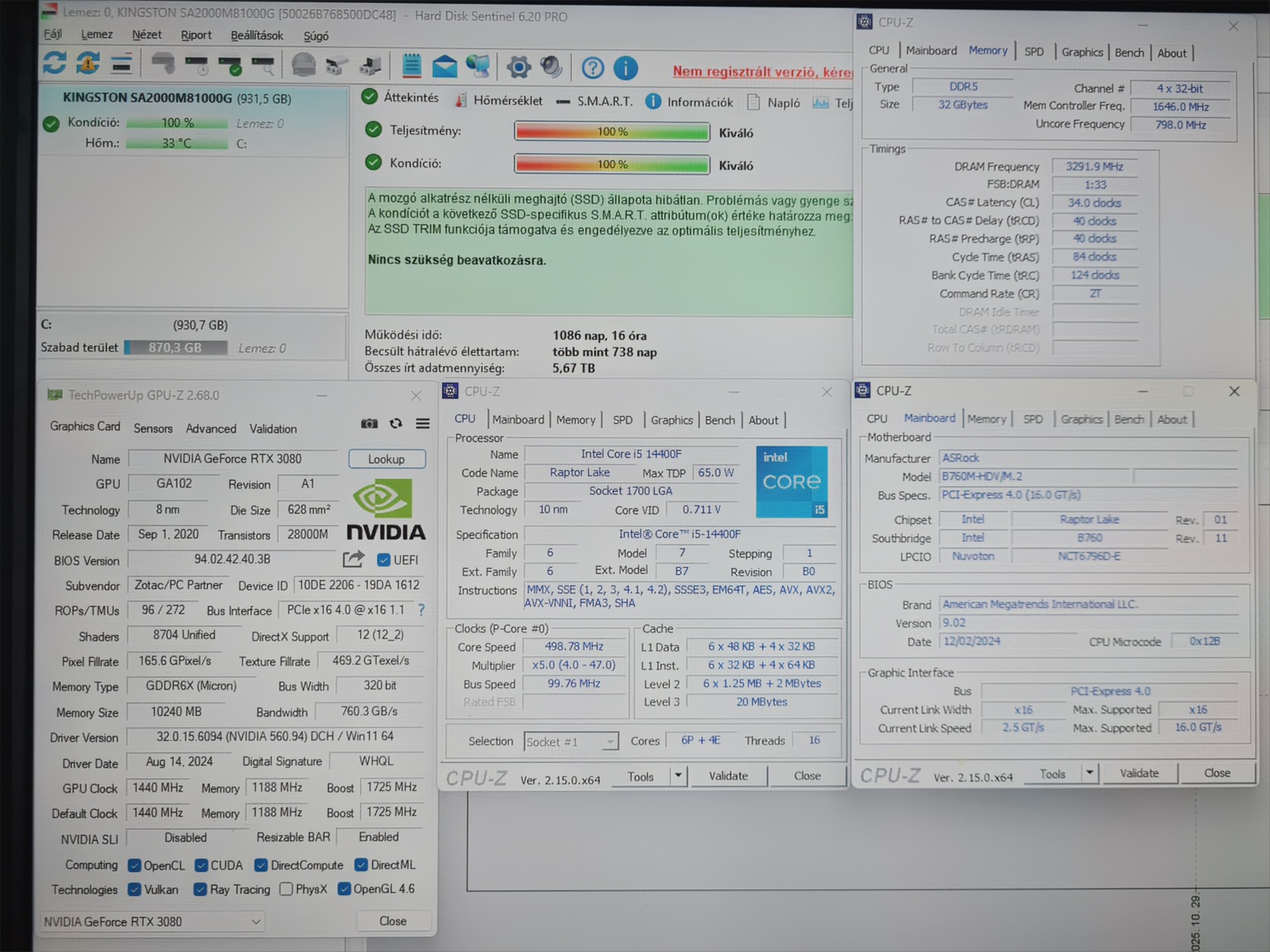Open the GPU-Z hamburger menu
Image resolution: width=1270 pixels, height=952 pixels.
pos(422,424)
